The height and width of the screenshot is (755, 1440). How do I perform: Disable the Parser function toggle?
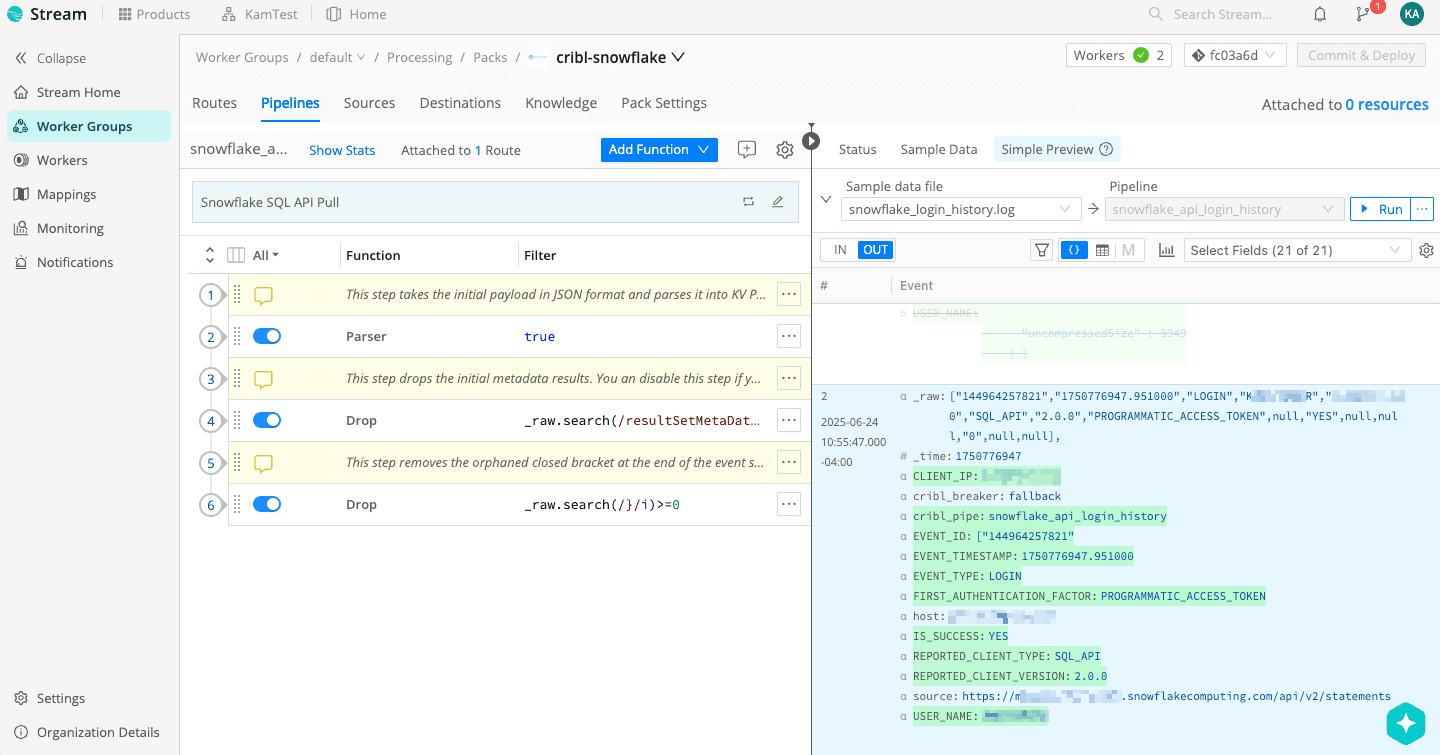click(x=267, y=337)
